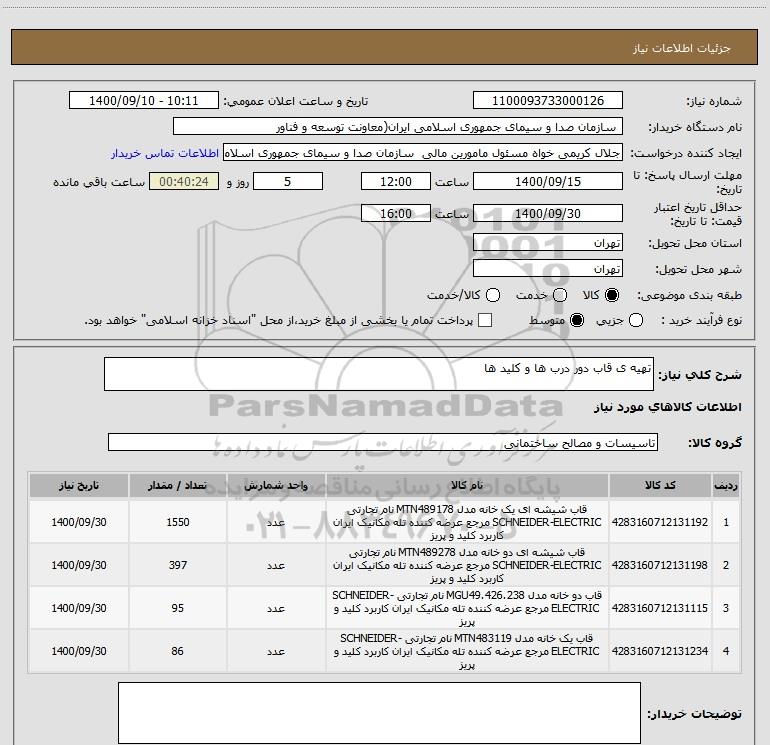Click the ردیف column header
Screen dimensions: 770x745
point(726,485)
